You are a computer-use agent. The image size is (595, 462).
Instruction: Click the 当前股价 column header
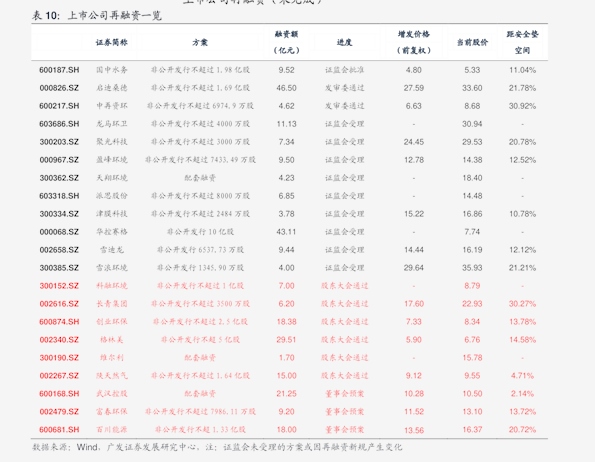472,42
